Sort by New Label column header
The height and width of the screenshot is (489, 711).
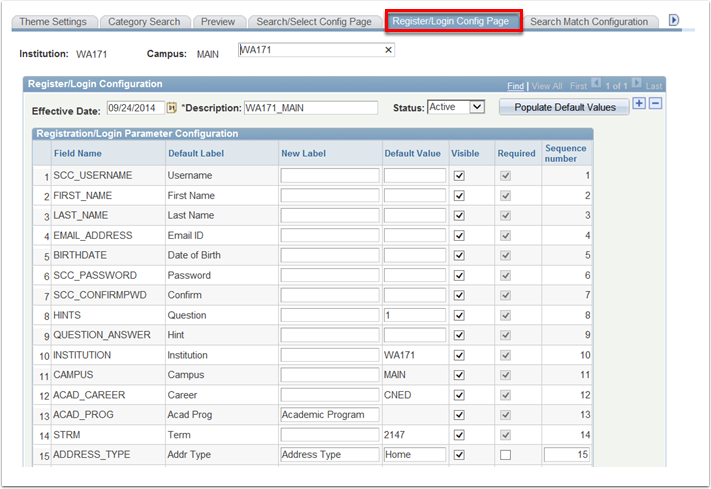(303, 153)
